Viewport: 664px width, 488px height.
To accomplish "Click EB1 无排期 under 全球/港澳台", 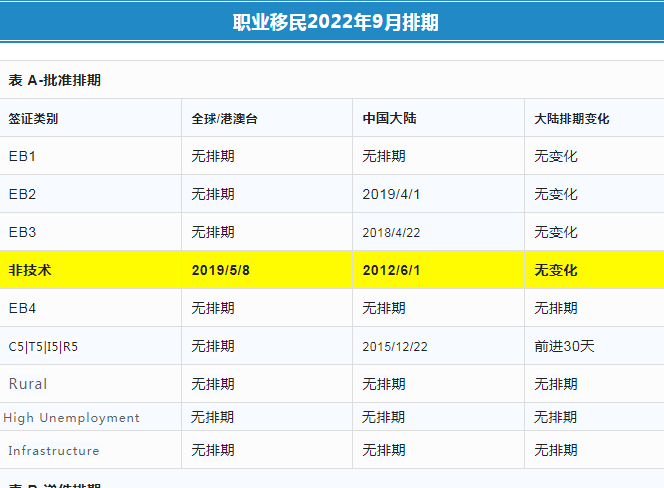I will click(x=213, y=156).
